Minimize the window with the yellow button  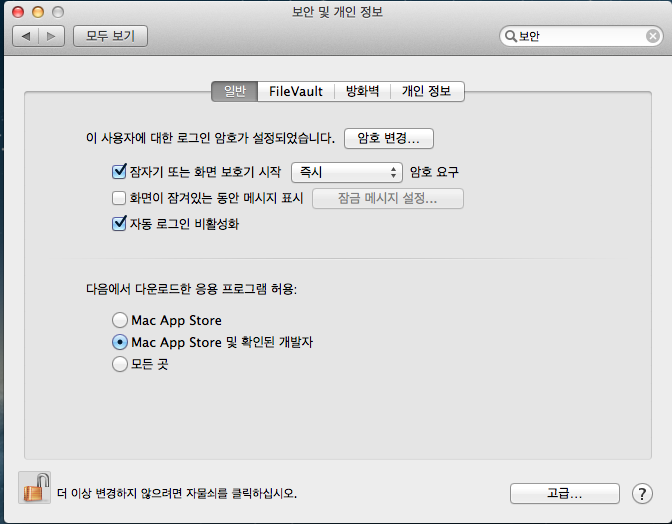(38, 12)
